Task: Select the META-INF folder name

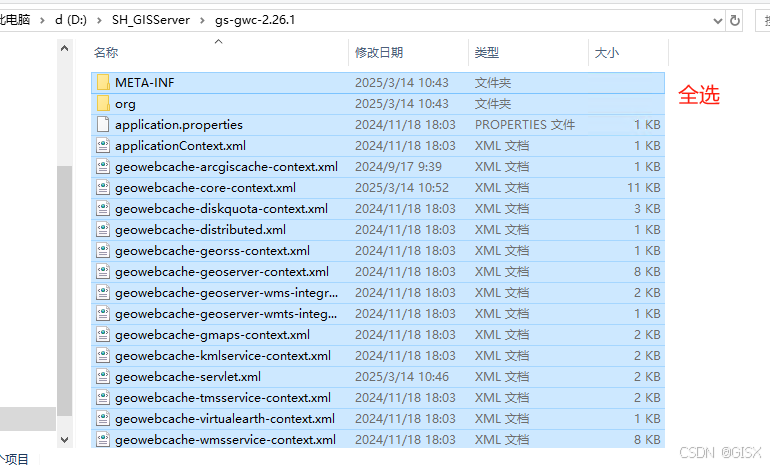Action: 145,82
